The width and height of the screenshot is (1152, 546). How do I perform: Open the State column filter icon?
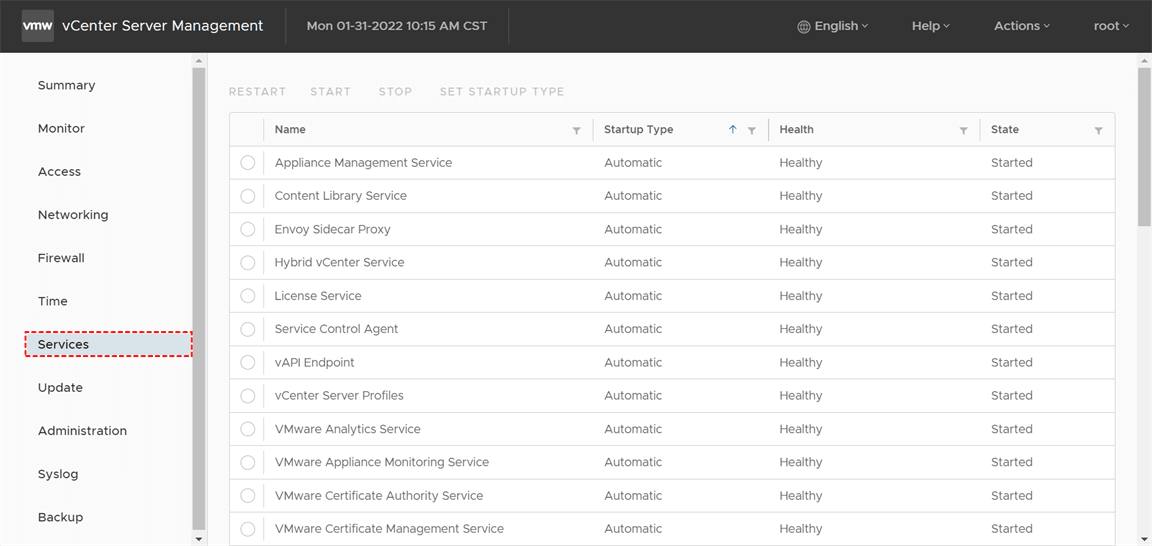pos(1098,131)
